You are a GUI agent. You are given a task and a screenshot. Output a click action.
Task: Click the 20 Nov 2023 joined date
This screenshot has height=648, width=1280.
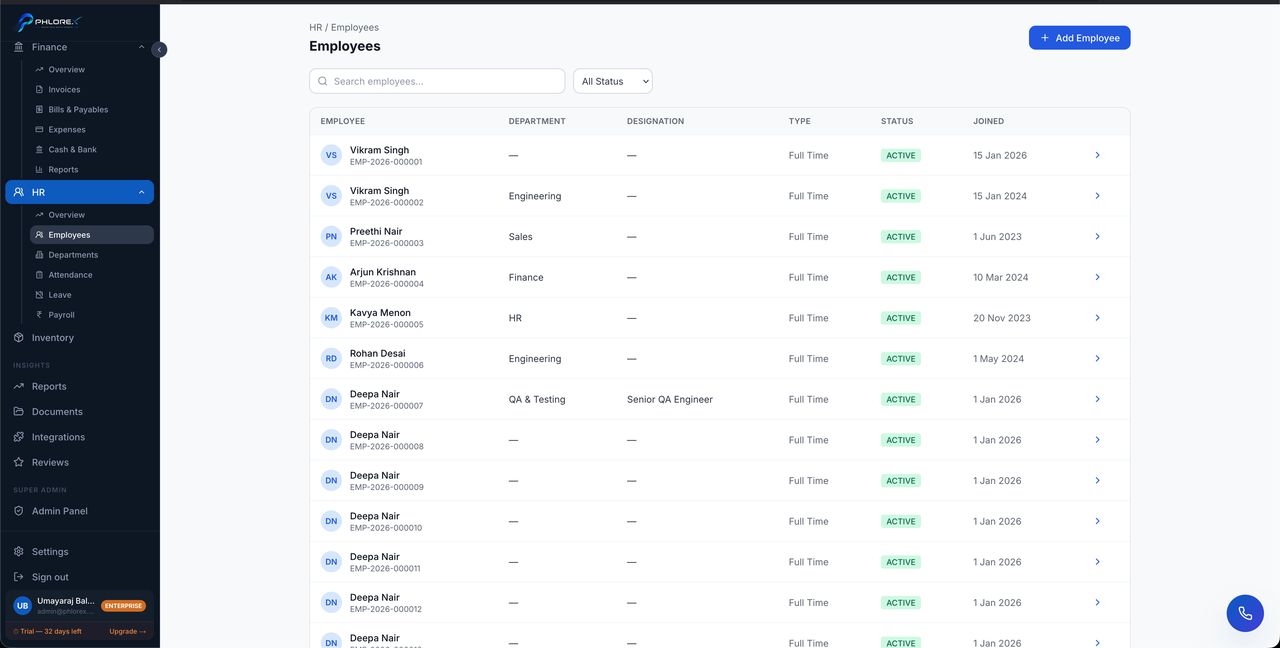click(1002, 318)
